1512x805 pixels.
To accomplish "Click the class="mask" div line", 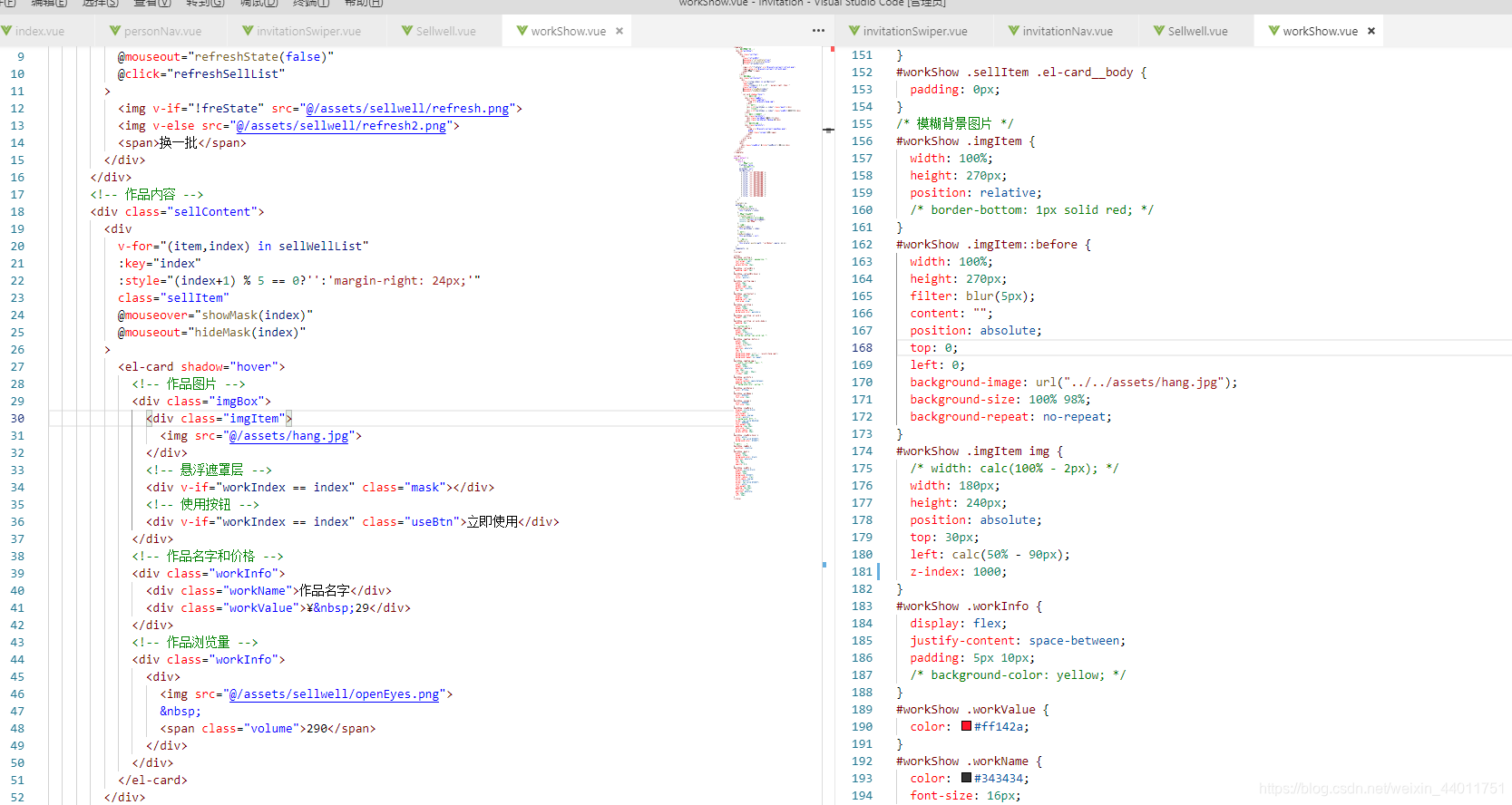I will [320, 488].
